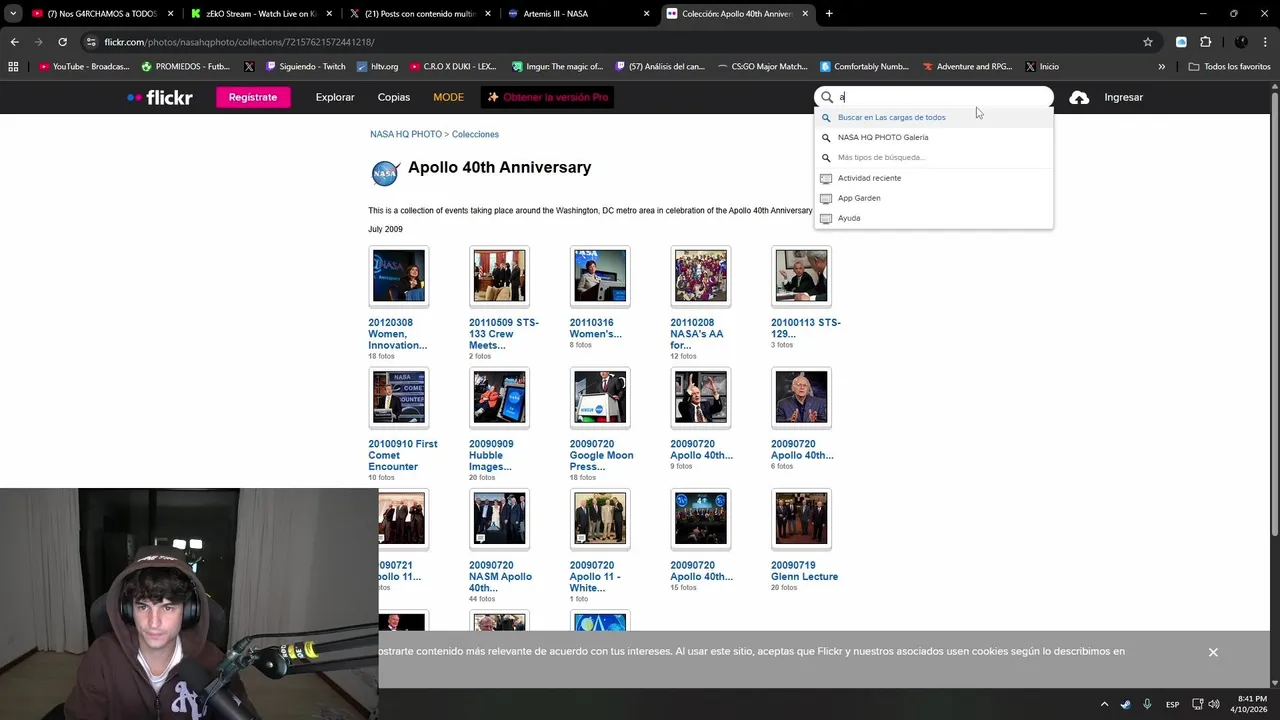The image size is (1280, 720).
Task: Switch the ESP input language indicator
Action: (x=1172, y=704)
